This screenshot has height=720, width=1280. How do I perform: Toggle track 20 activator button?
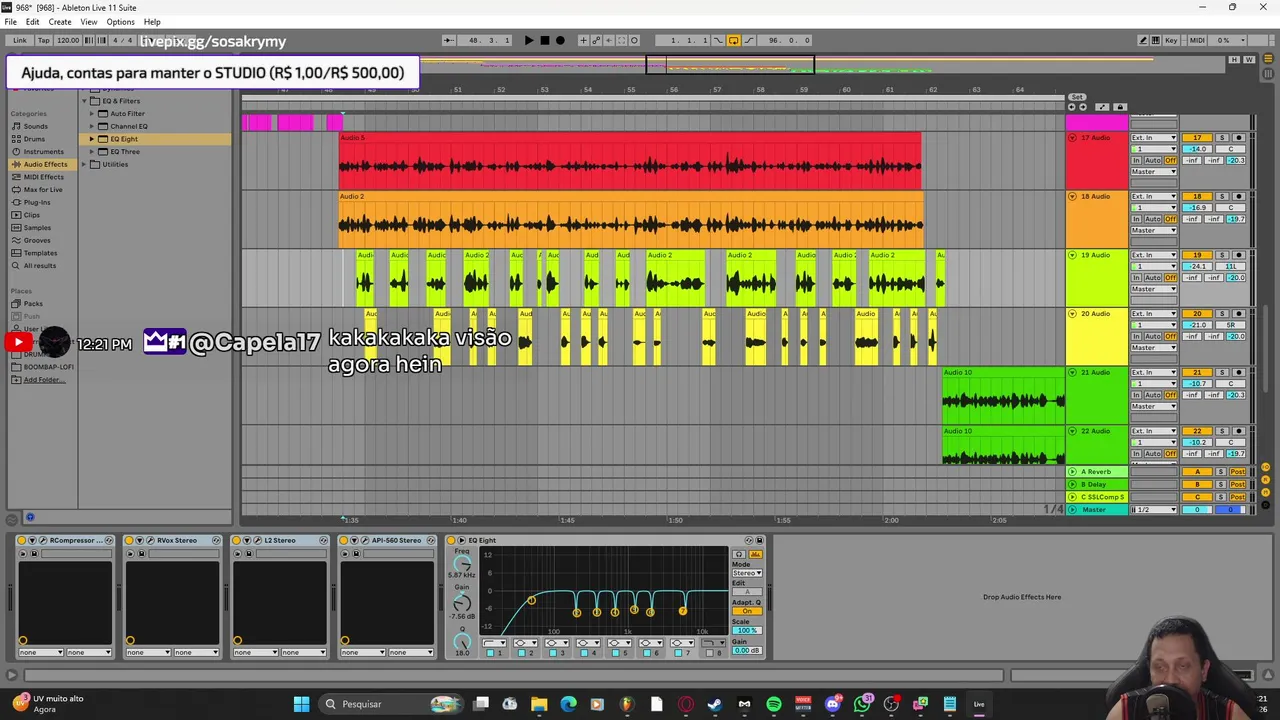click(x=1197, y=314)
